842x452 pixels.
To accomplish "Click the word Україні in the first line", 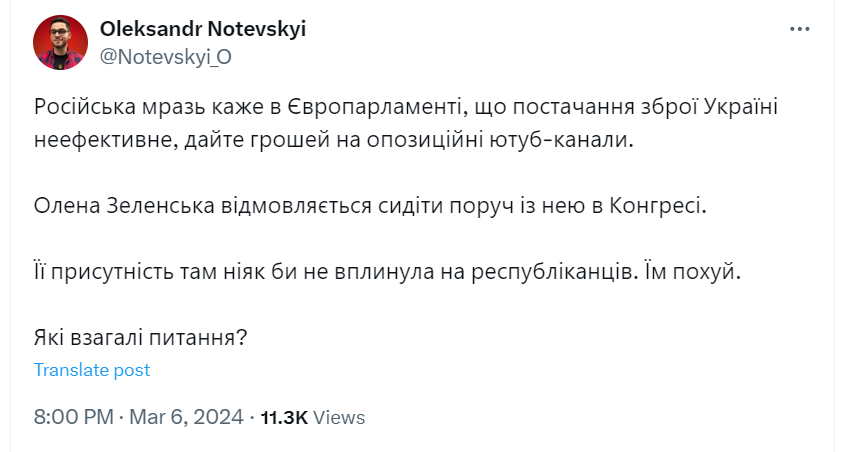I will tap(741, 107).
